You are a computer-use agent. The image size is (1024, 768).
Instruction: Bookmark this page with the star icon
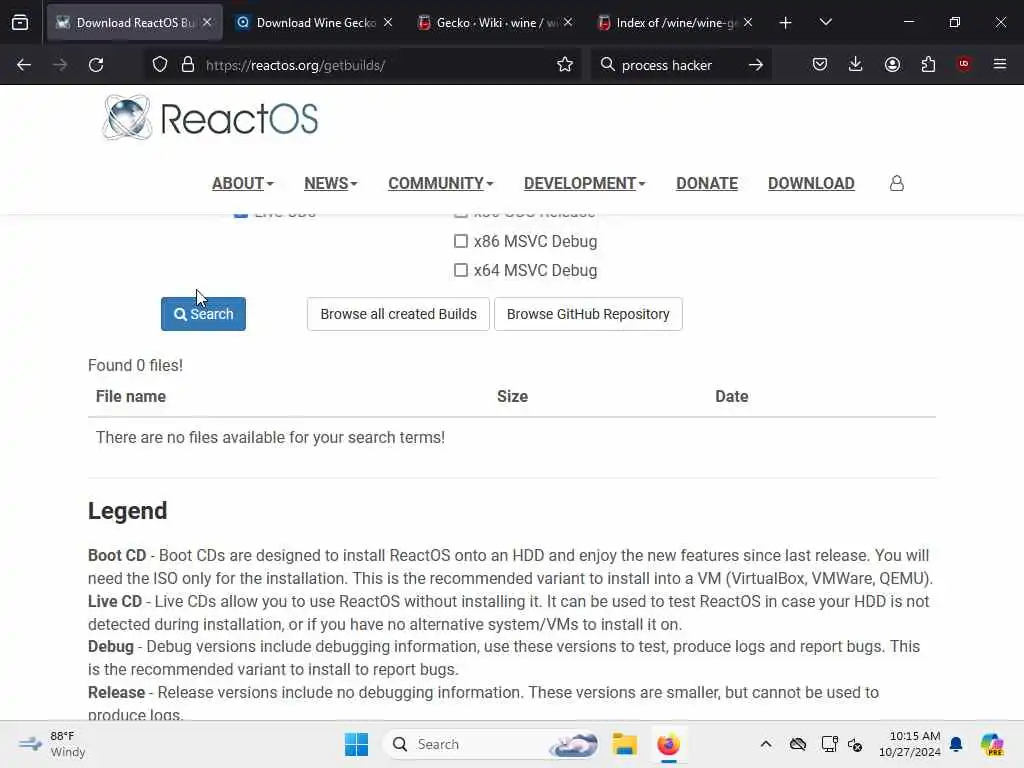[x=565, y=65]
